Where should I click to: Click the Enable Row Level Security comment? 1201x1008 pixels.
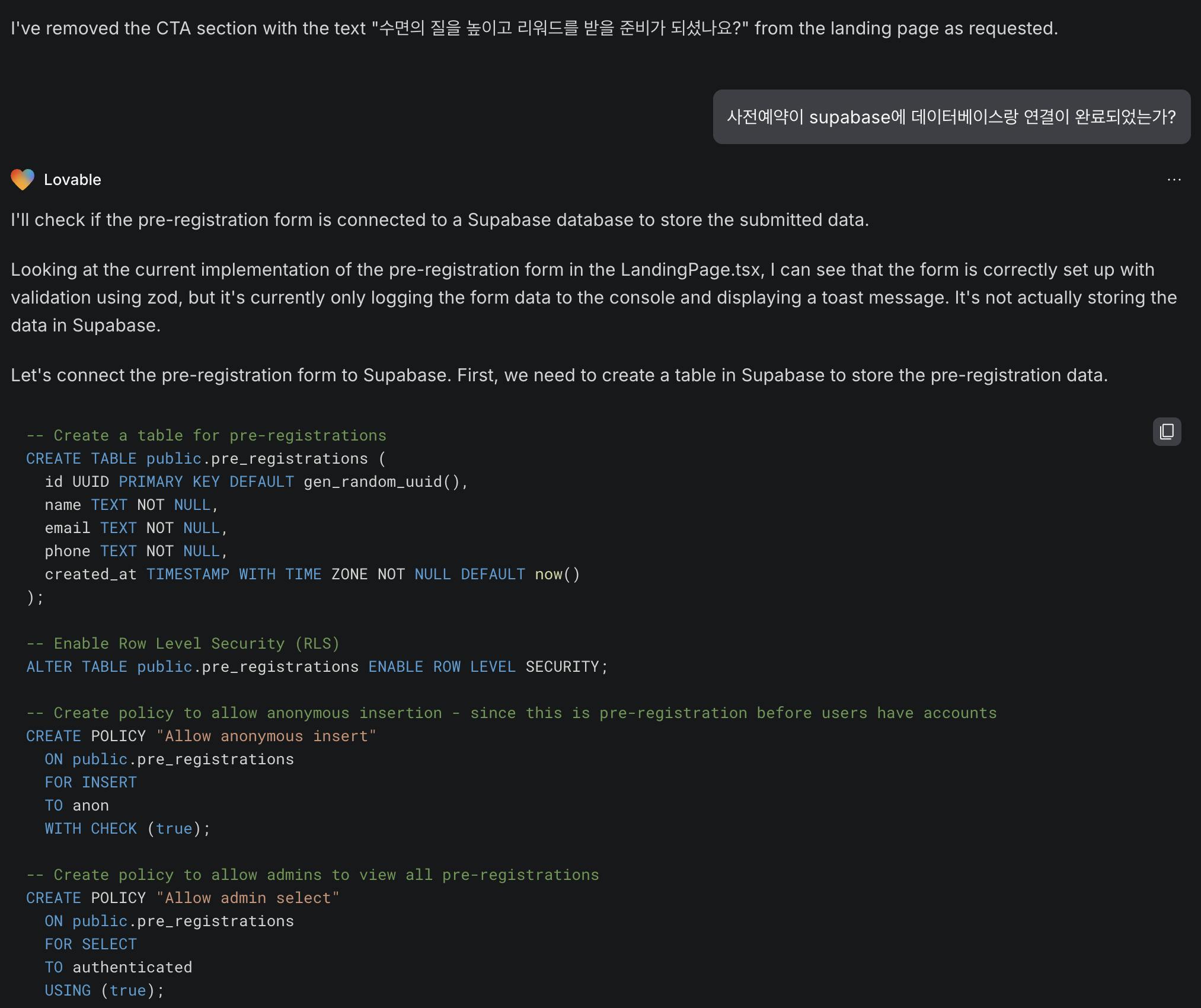pyautogui.click(x=183, y=643)
